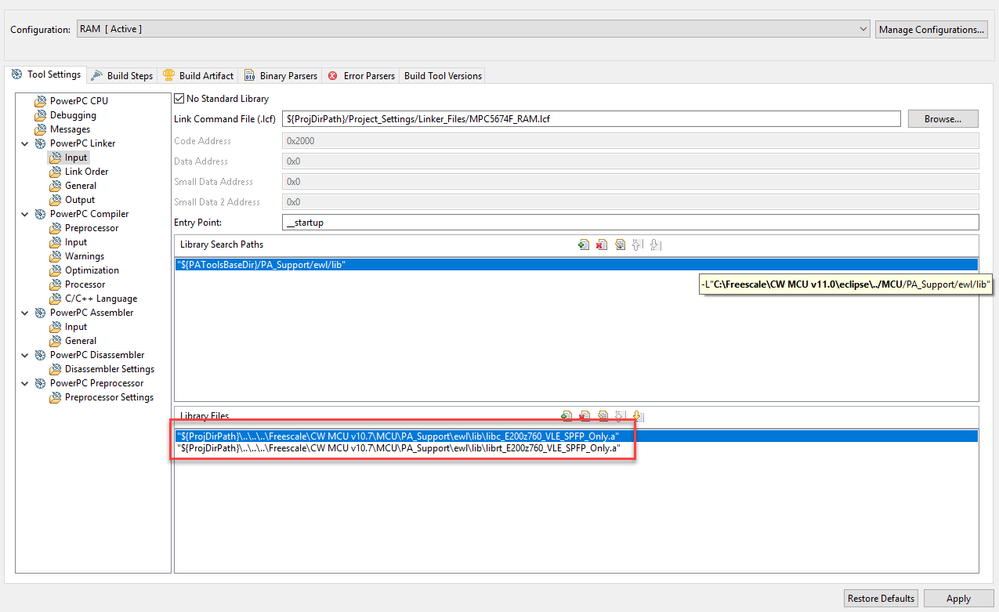Move library file down in list

638,416
